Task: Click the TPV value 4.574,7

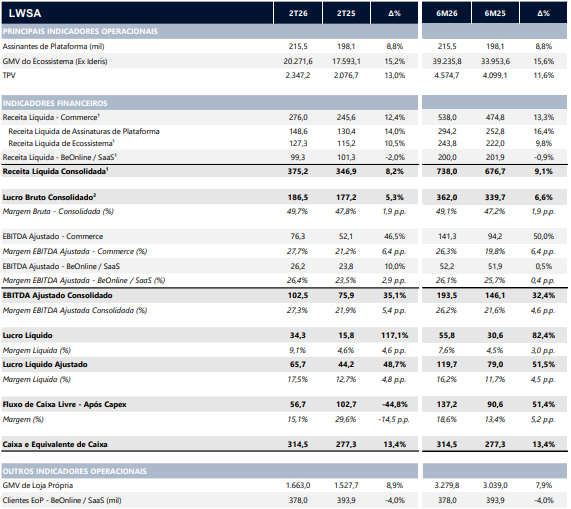Action: tap(447, 75)
